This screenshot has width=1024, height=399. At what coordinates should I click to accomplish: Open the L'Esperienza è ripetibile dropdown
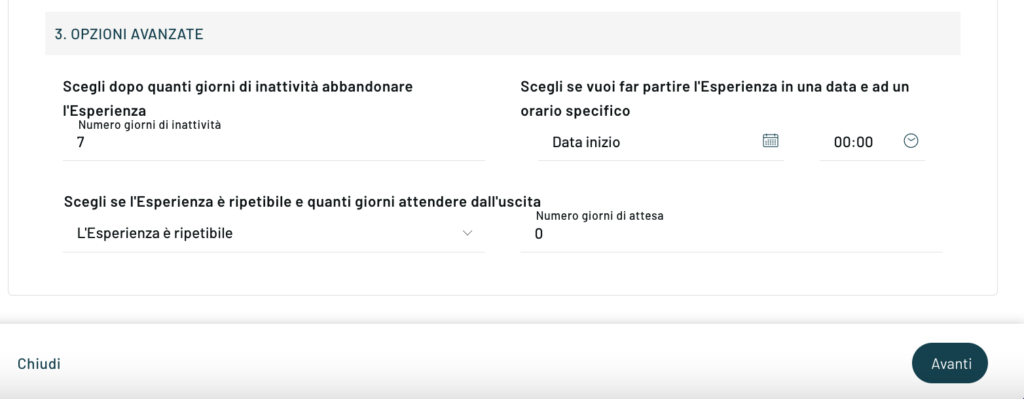pyautogui.click(x=274, y=234)
